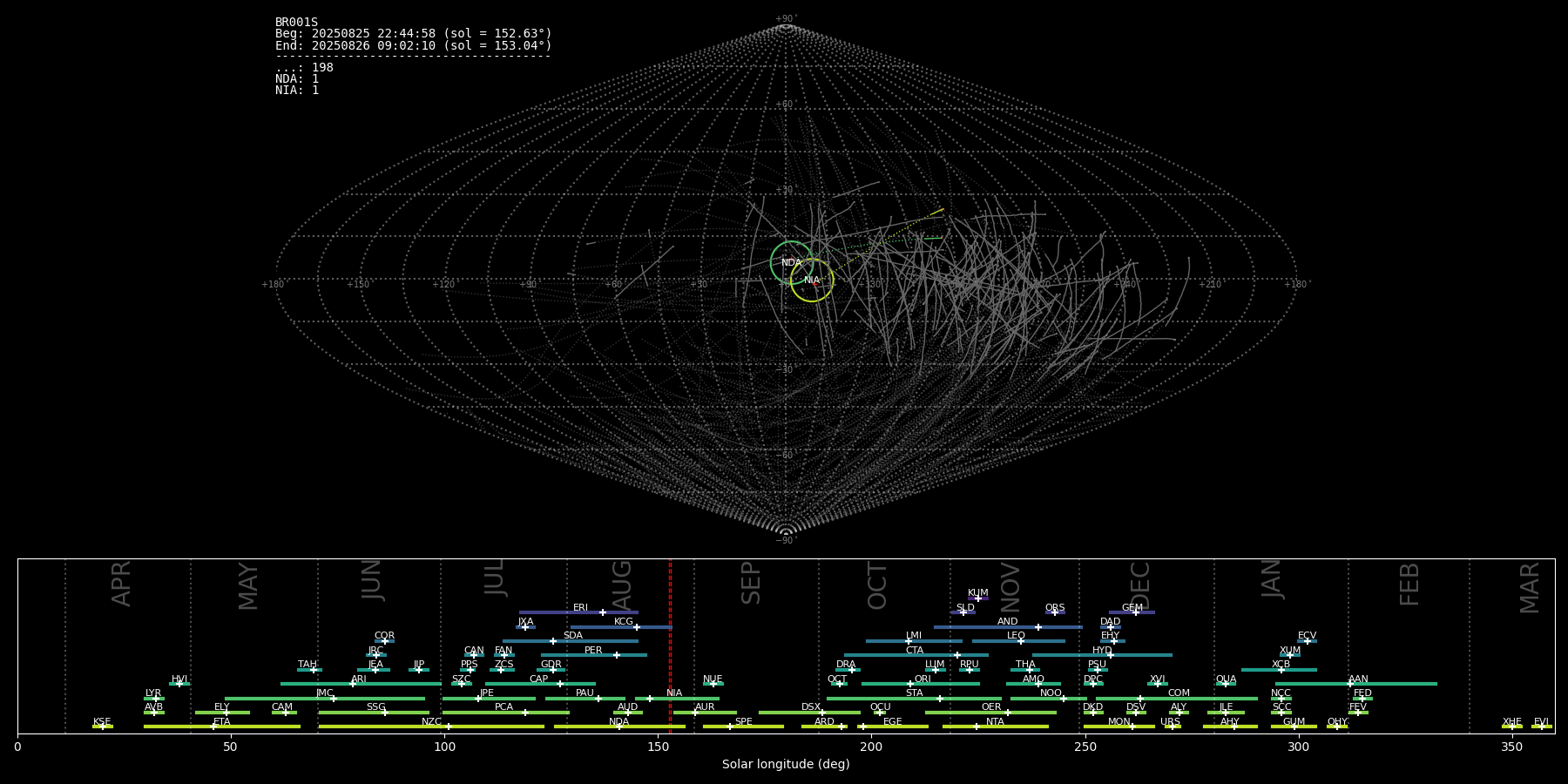Select the STA shower label on timeline

coord(914,693)
